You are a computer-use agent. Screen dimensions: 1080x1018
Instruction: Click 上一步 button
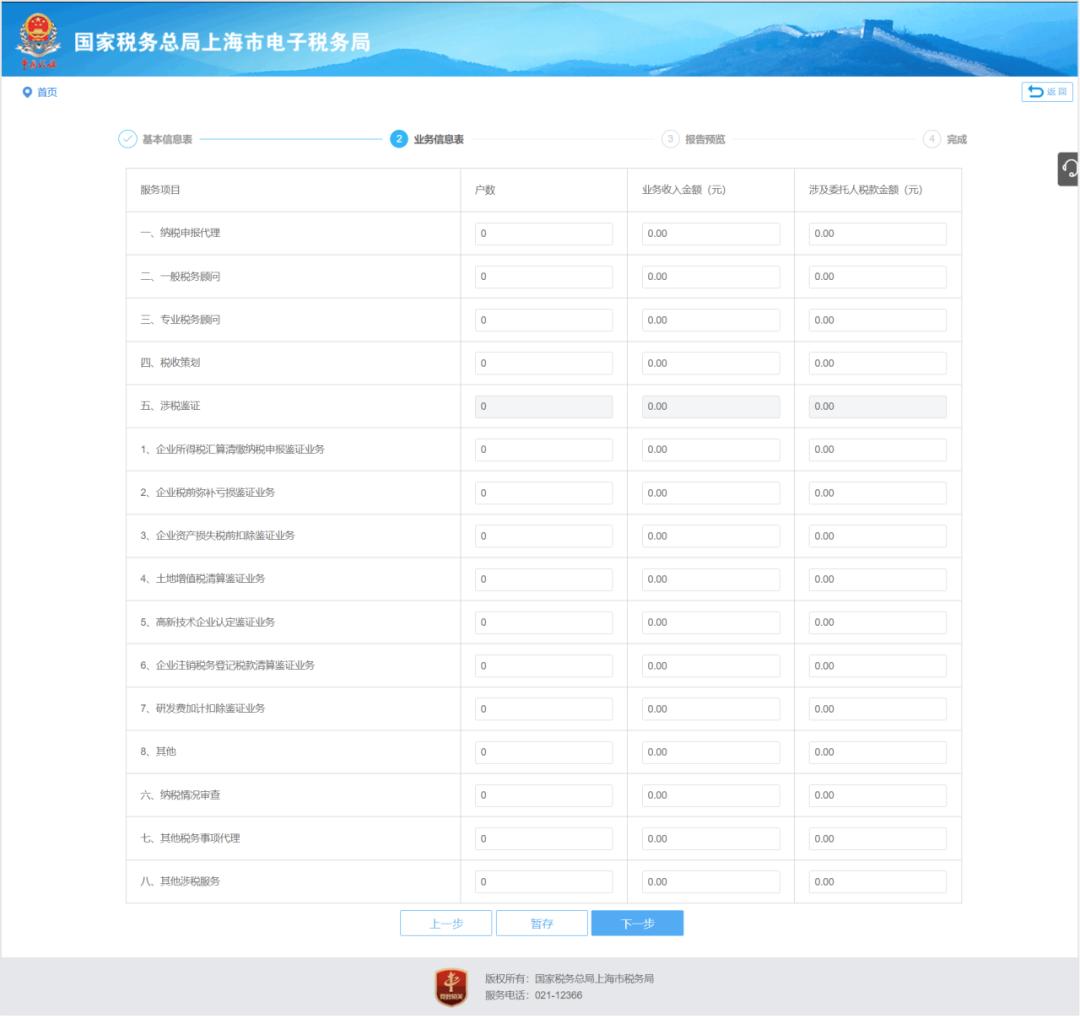[x=446, y=923]
